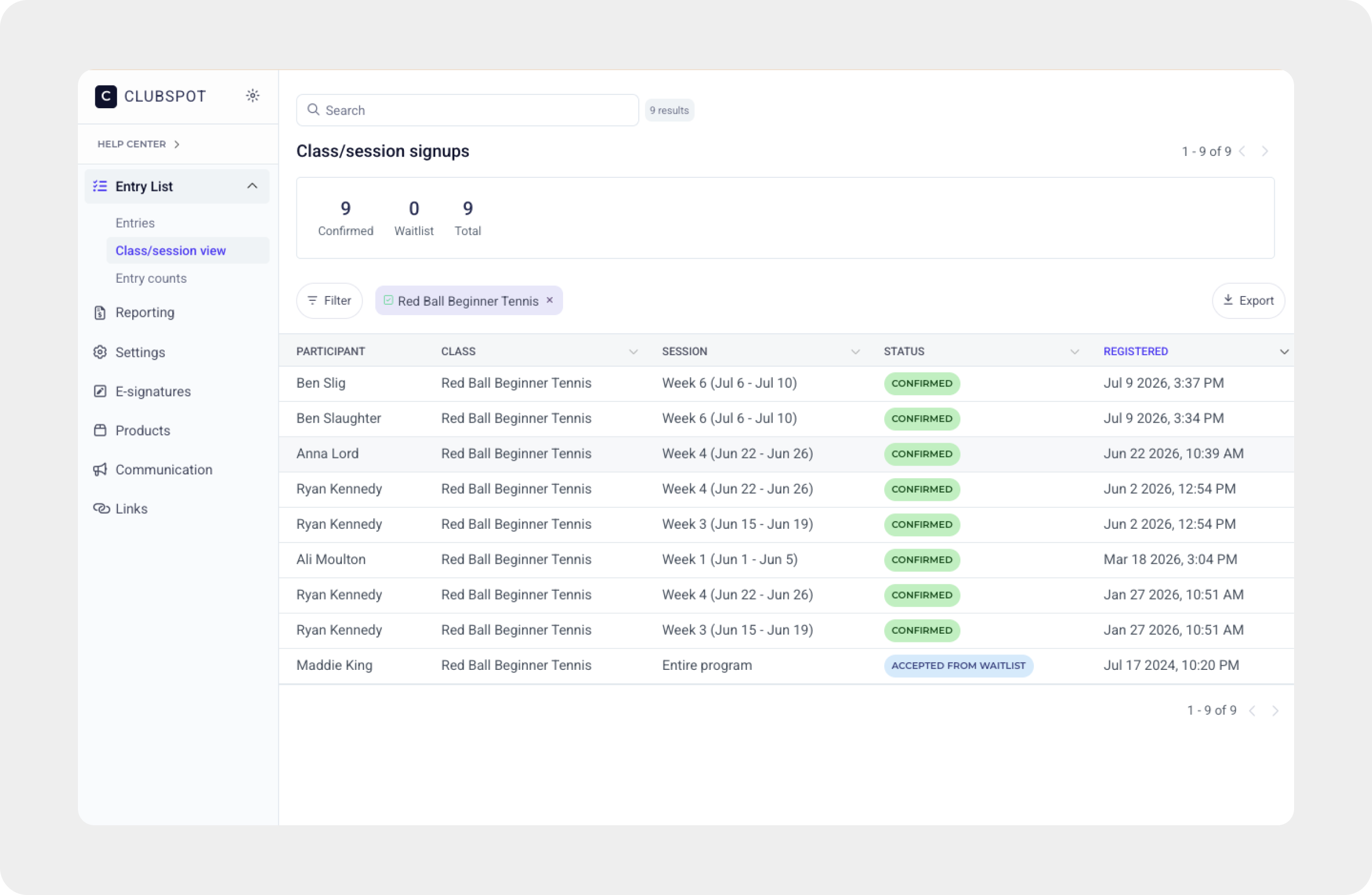Go to next page at top pagination
This screenshot has height=895, width=1372.
click(1265, 151)
